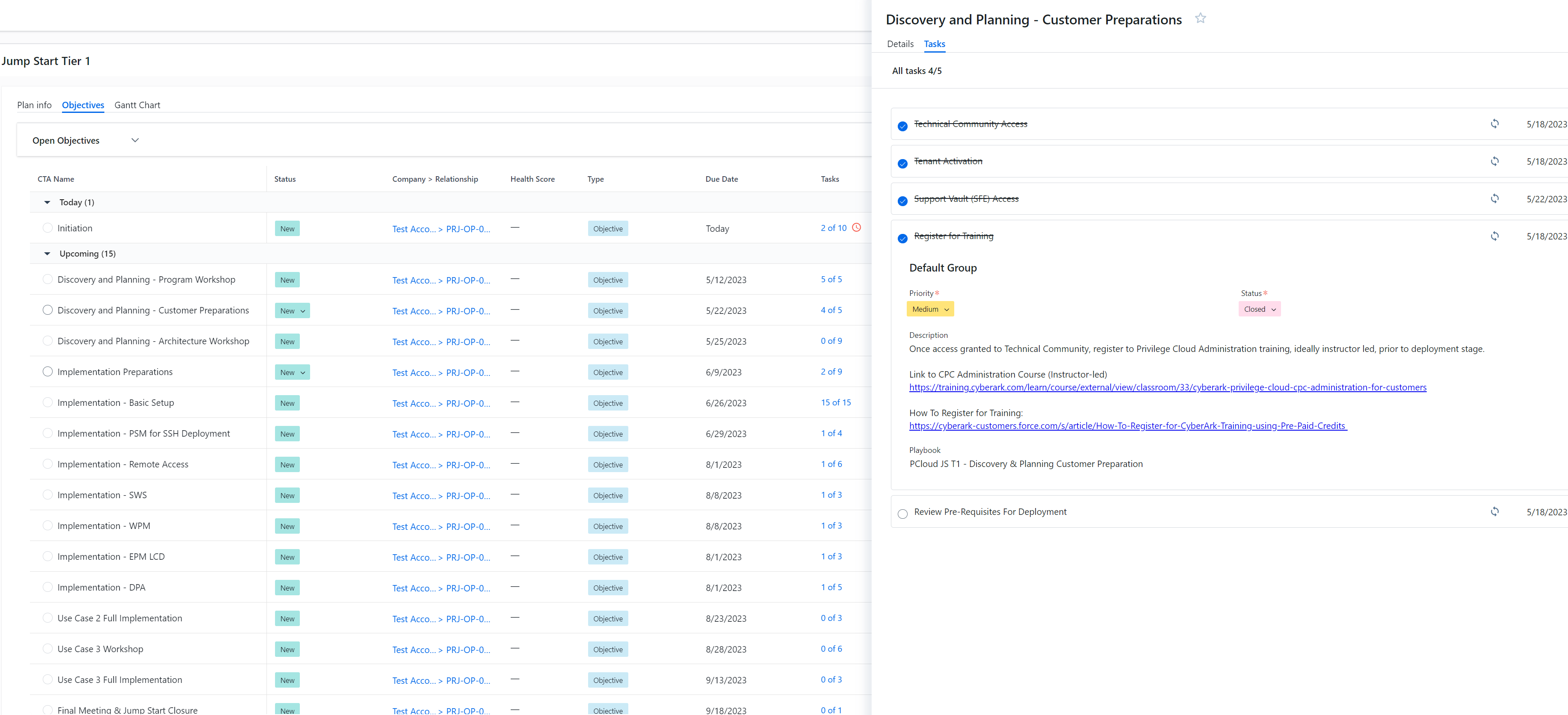Mark Review Pre-Requisites For Deployment as complete
Screen dimensions: 1568x715
pos(903,514)
